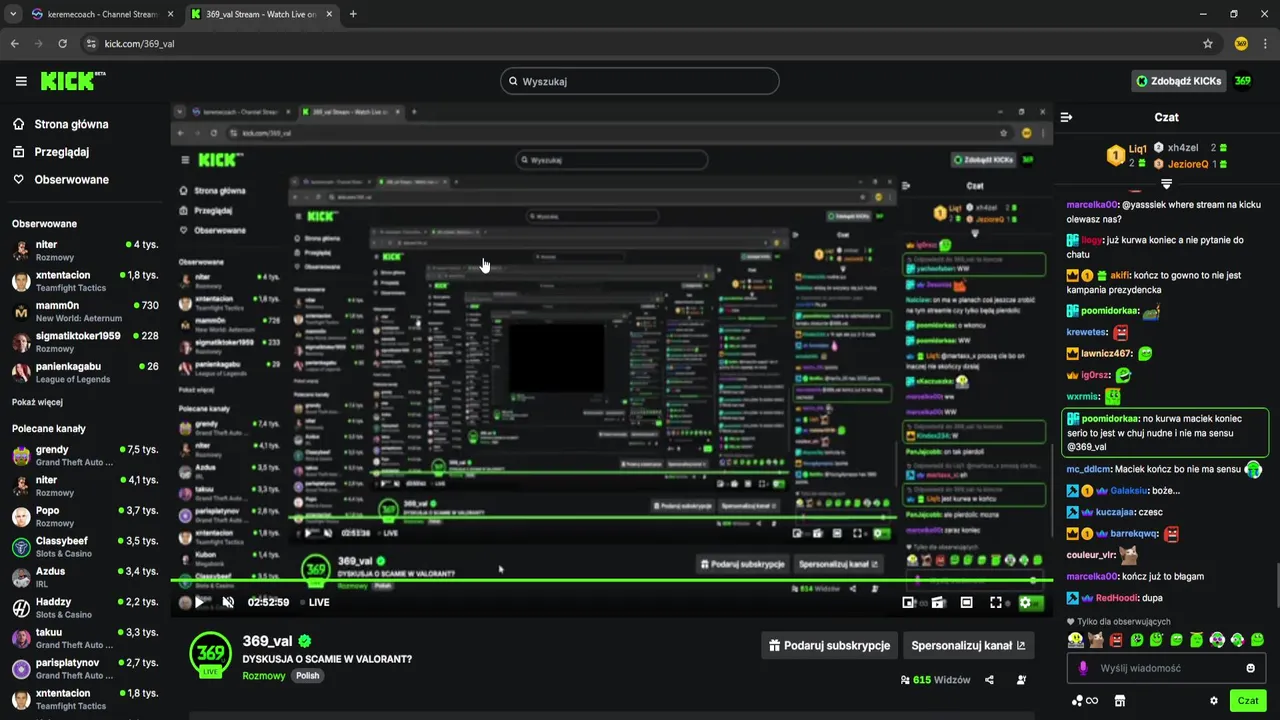The image size is (1280, 720).
Task: Enable picture-in-picture mode in the player
Action: click(908, 602)
